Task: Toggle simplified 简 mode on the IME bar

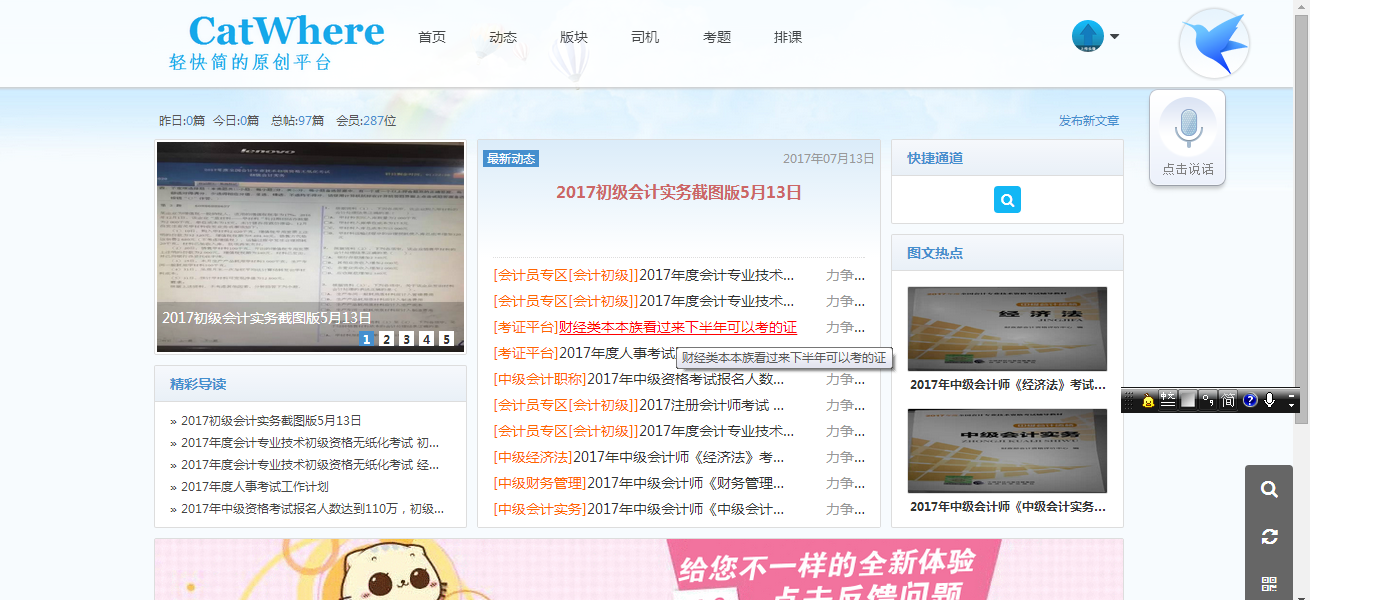Action: 1229,401
